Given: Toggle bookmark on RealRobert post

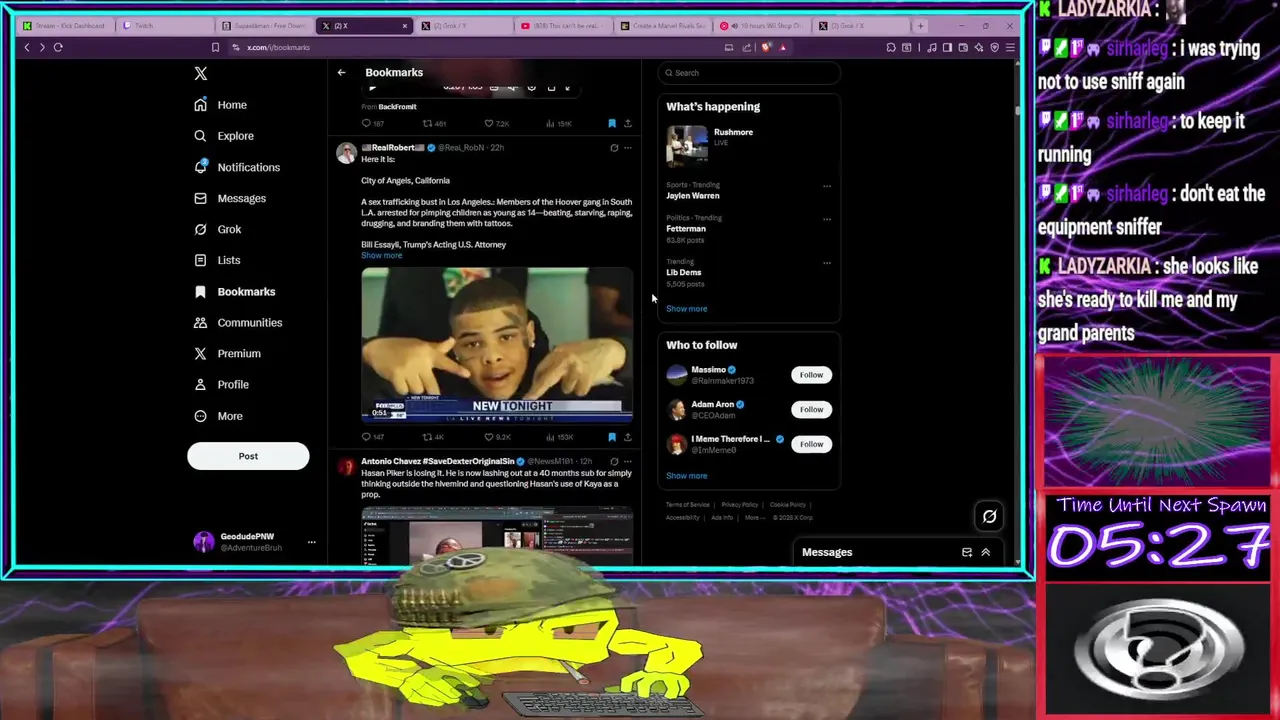Looking at the screenshot, I should tap(612, 437).
